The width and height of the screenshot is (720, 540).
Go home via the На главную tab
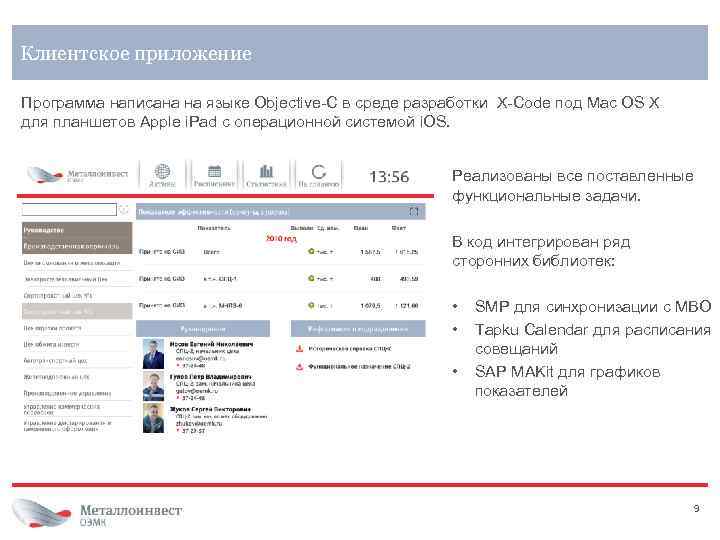pos(319,175)
